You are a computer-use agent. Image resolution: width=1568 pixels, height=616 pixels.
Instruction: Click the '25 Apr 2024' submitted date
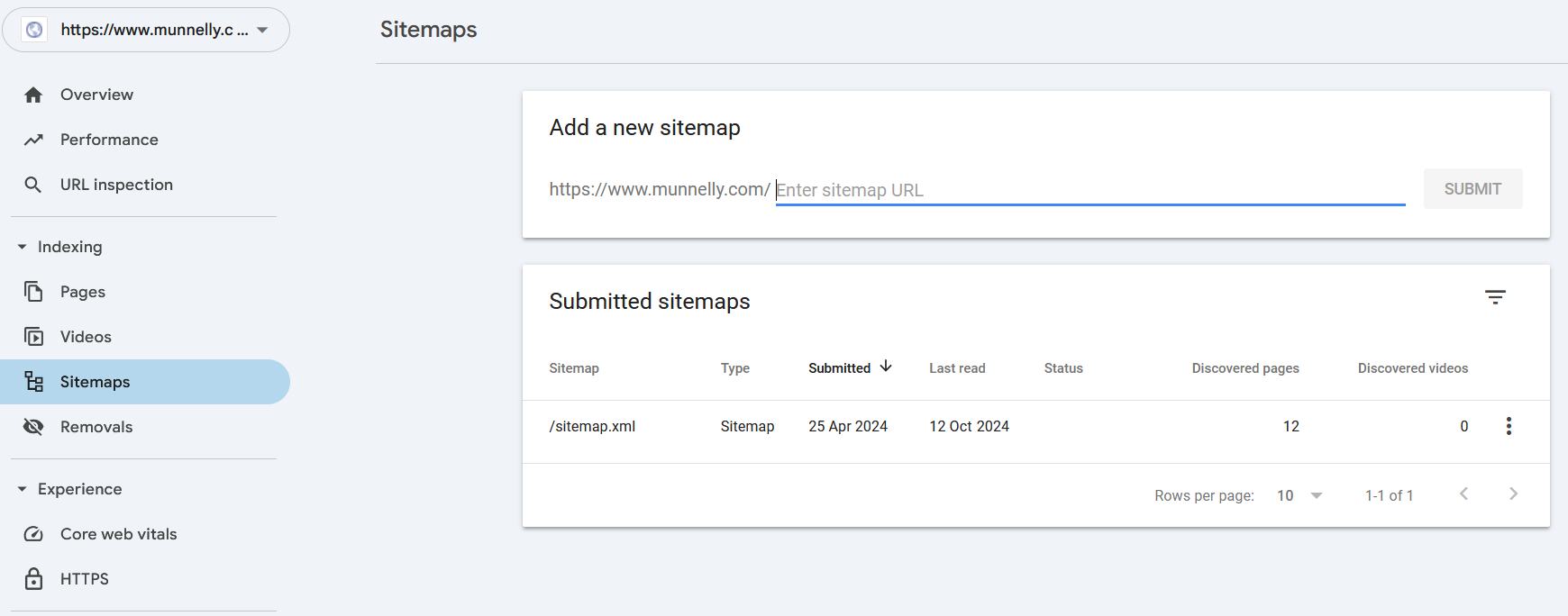pyautogui.click(x=848, y=427)
